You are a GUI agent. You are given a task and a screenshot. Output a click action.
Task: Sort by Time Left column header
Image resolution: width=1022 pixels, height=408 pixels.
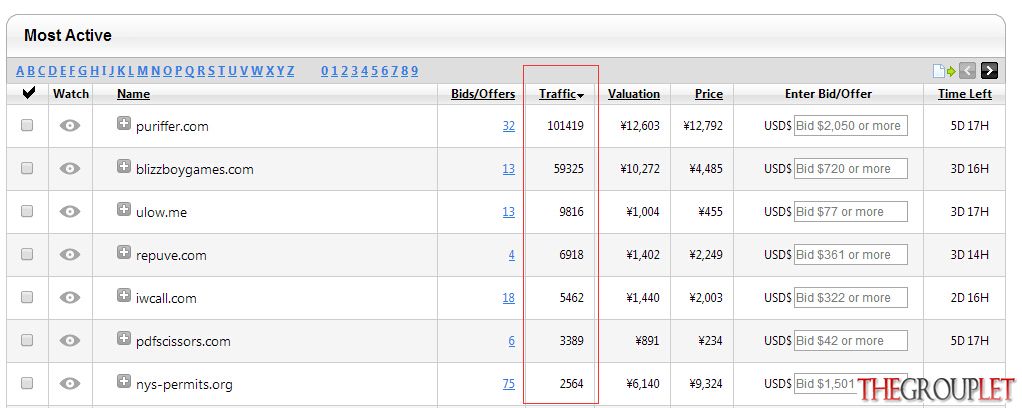(965, 94)
